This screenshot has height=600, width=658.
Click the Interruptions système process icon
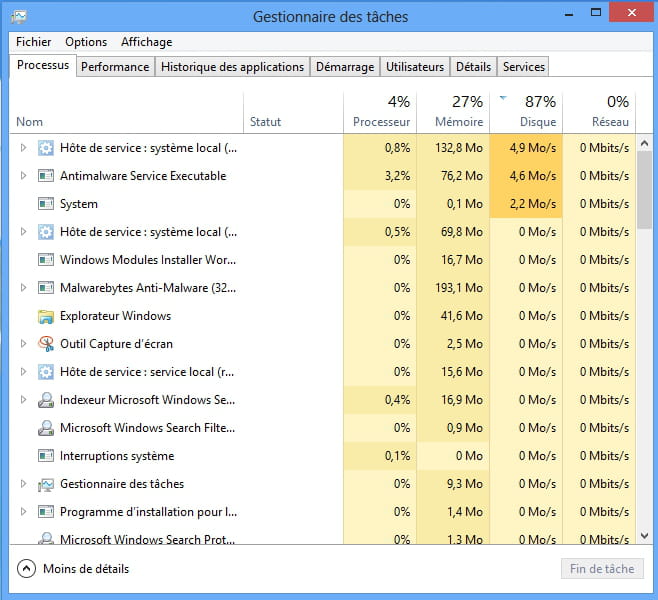45,456
